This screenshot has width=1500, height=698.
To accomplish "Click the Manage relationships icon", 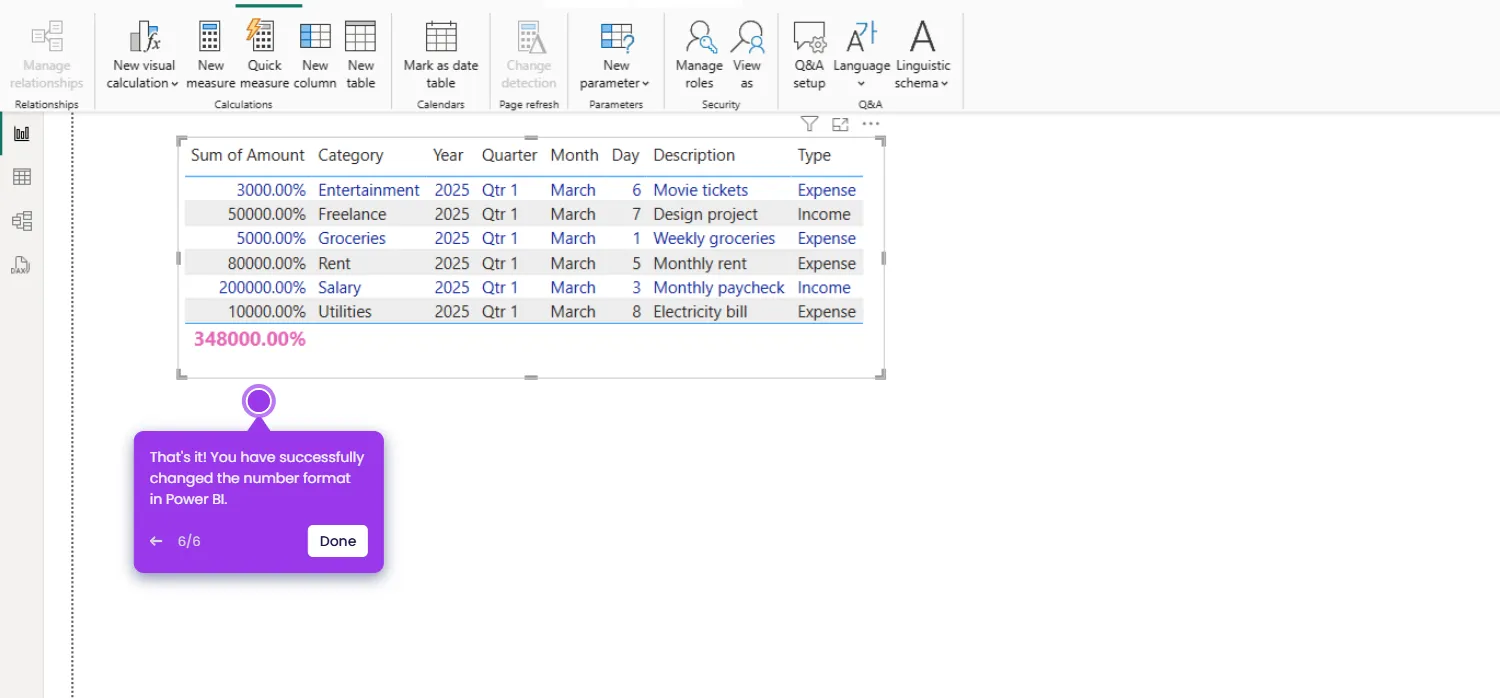I will pyautogui.click(x=47, y=38).
